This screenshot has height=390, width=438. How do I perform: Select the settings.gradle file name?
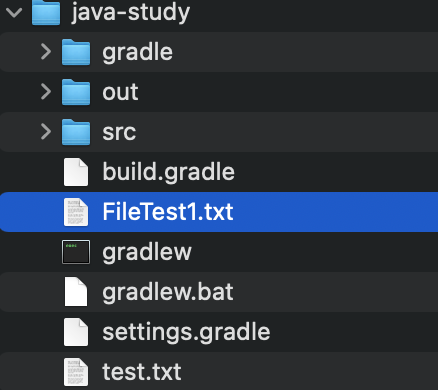click(186, 332)
